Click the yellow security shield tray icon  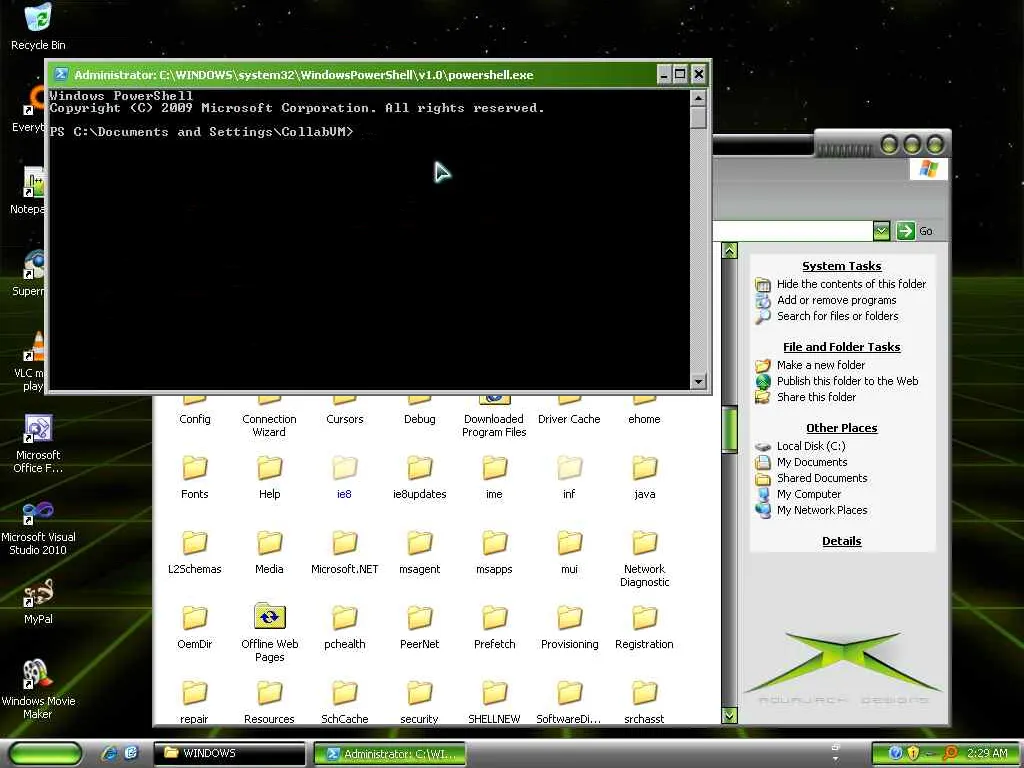[913, 753]
